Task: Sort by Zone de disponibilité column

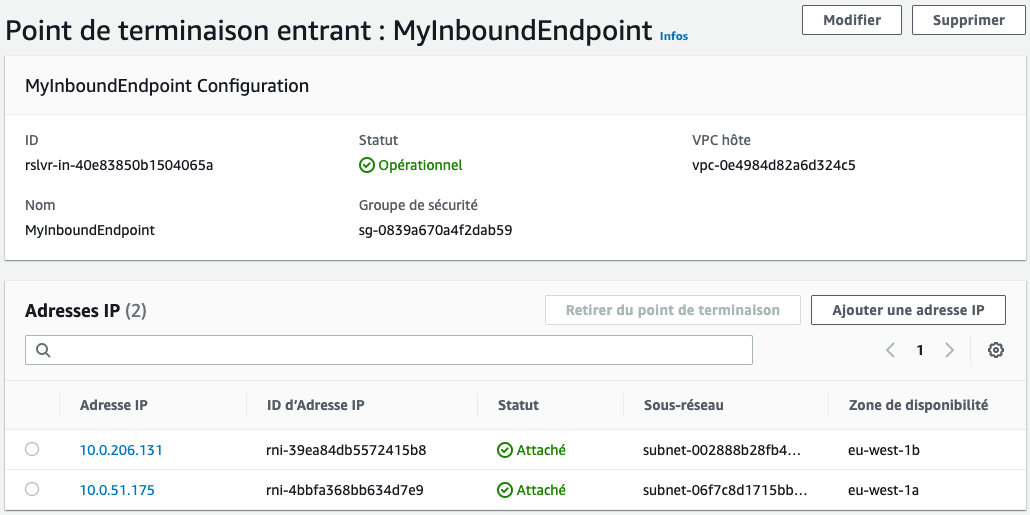Action: coord(918,405)
